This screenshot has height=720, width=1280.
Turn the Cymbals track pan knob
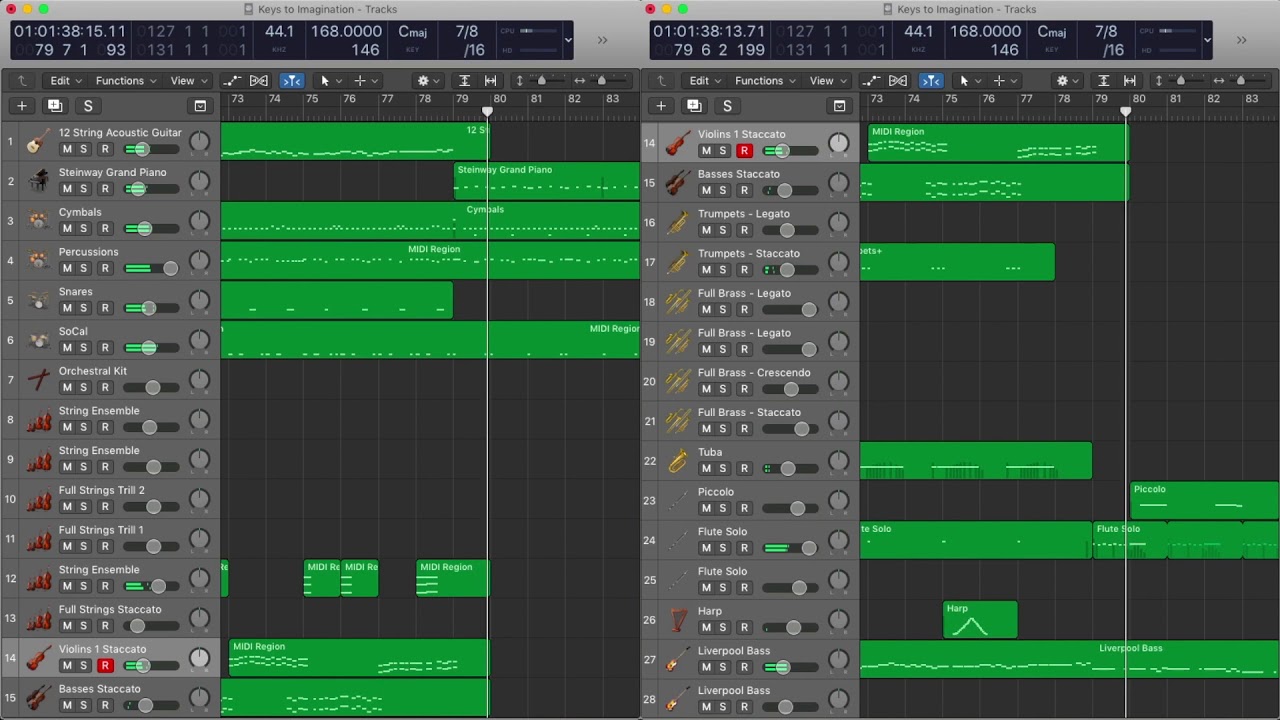click(200, 221)
